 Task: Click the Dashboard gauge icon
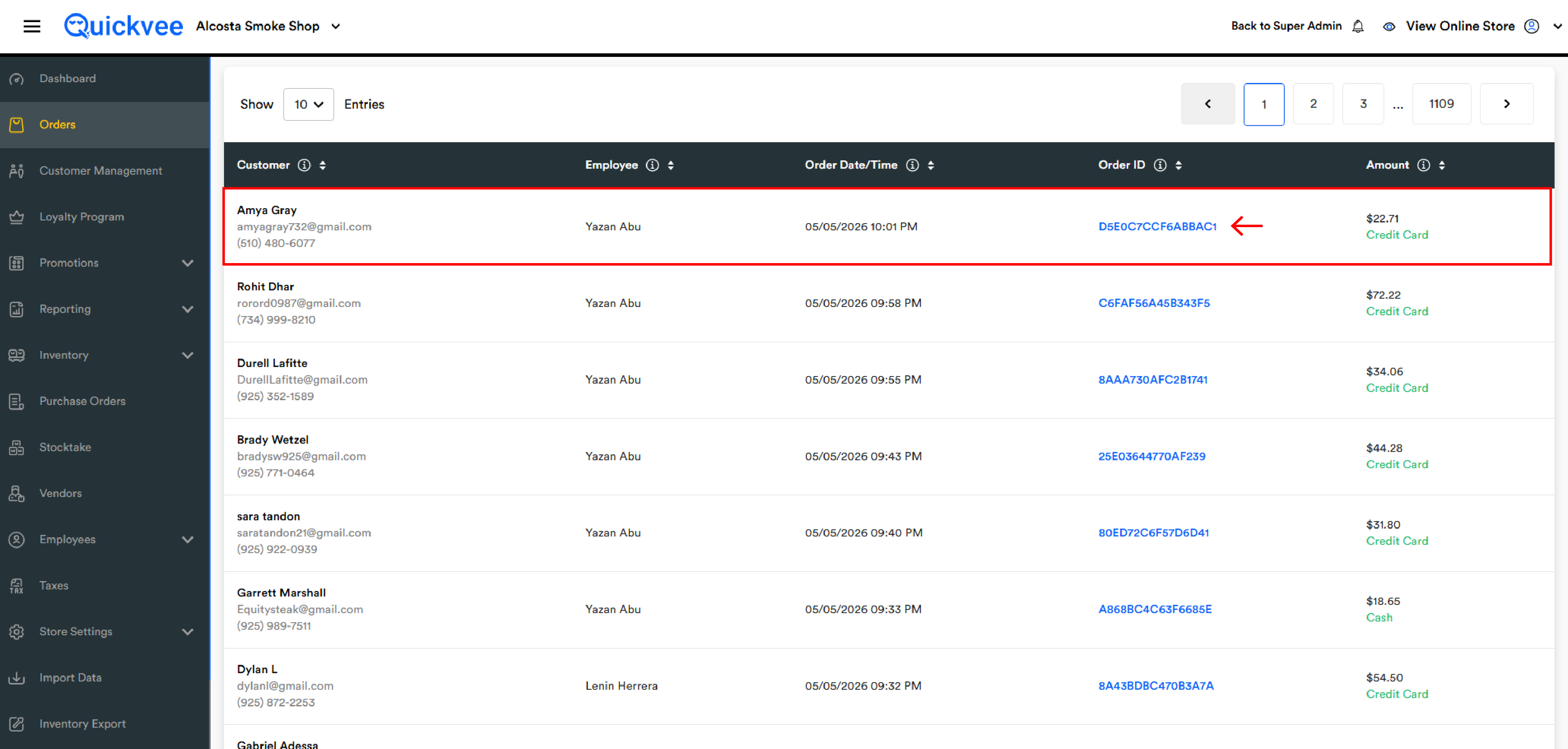(17, 79)
